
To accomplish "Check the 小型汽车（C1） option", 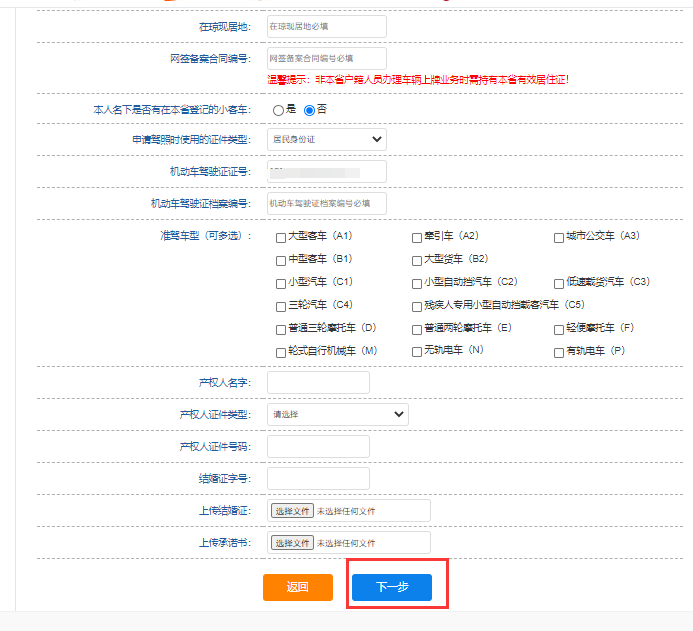I will click(x=281, y=283).
